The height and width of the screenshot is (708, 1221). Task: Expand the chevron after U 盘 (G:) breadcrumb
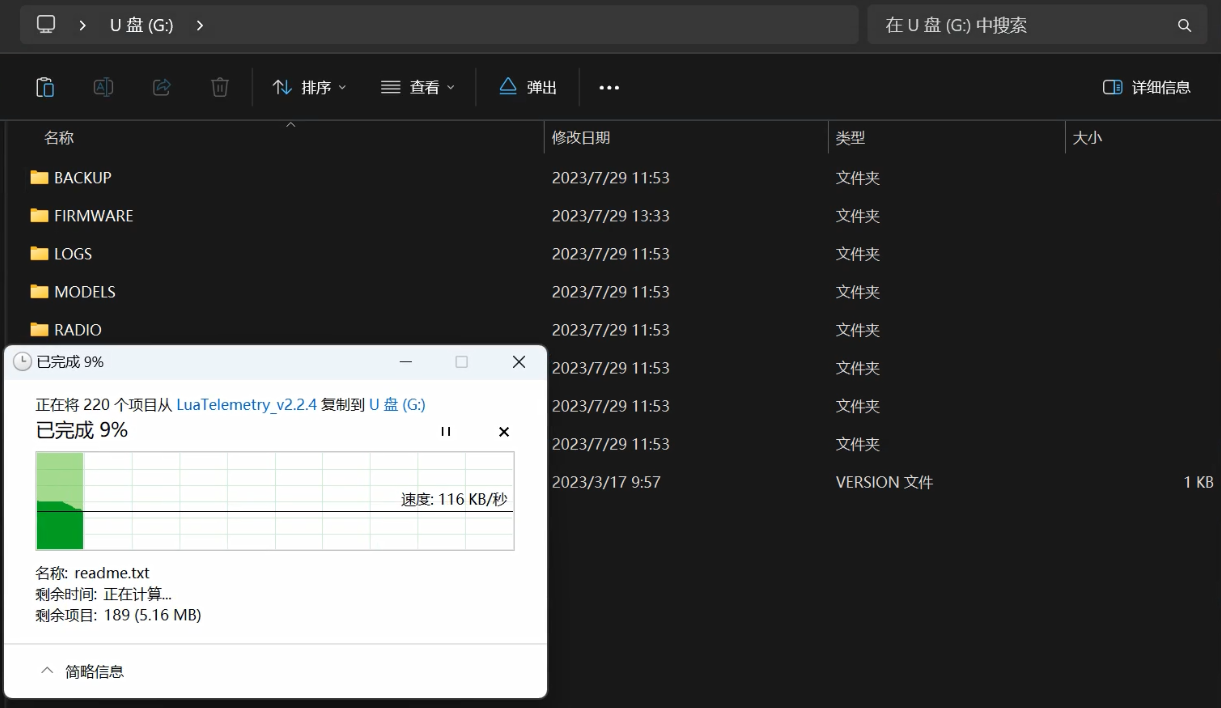point(200,25)
